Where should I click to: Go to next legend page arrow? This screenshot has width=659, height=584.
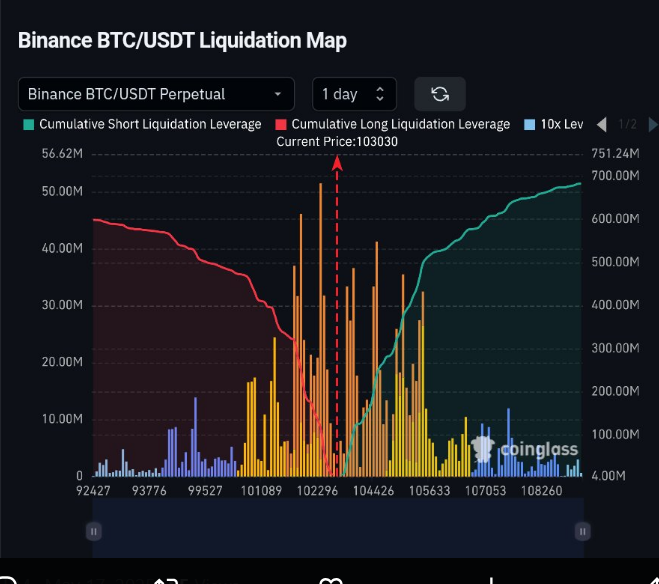(x=653, y=124)
